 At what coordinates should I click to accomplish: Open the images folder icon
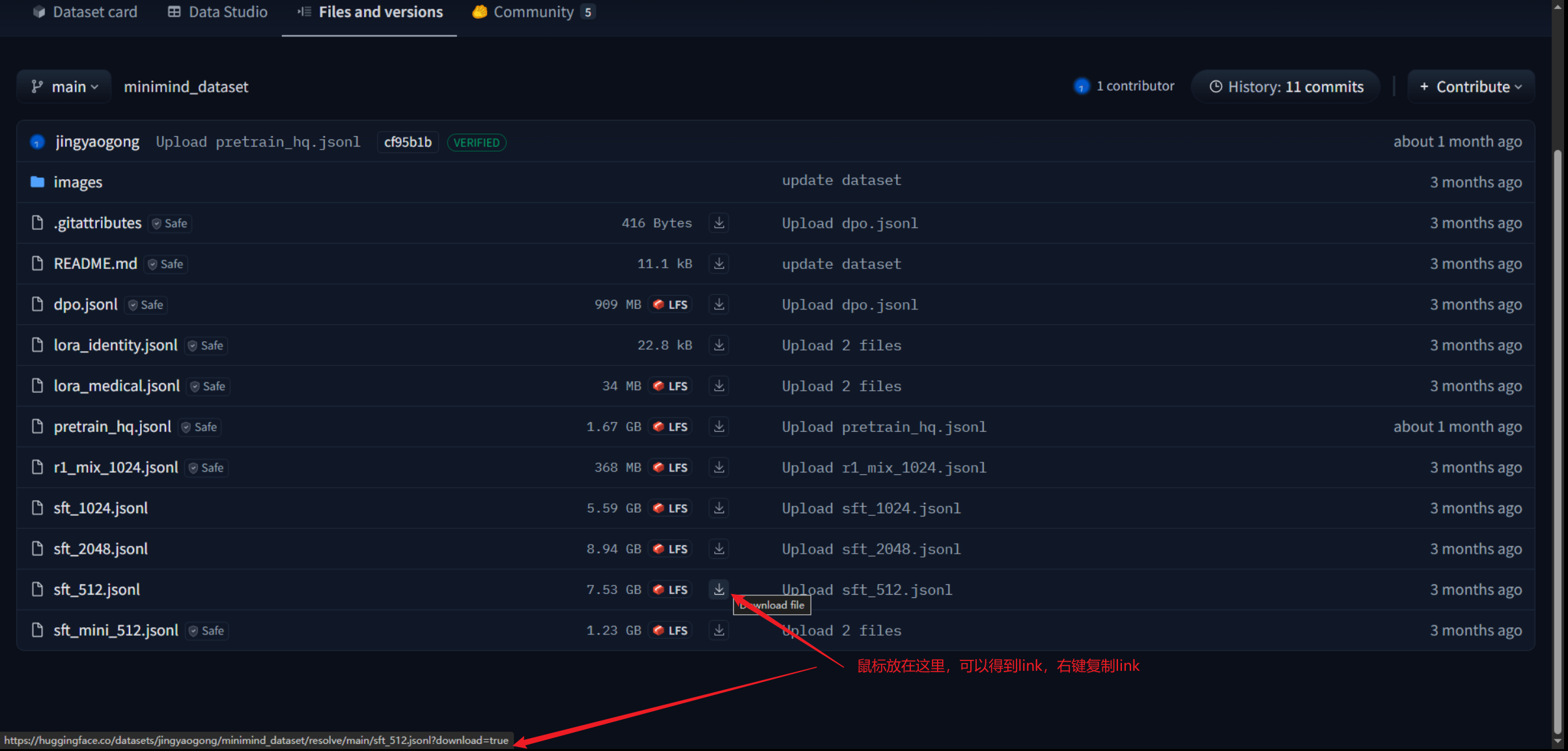pos(37,182)
